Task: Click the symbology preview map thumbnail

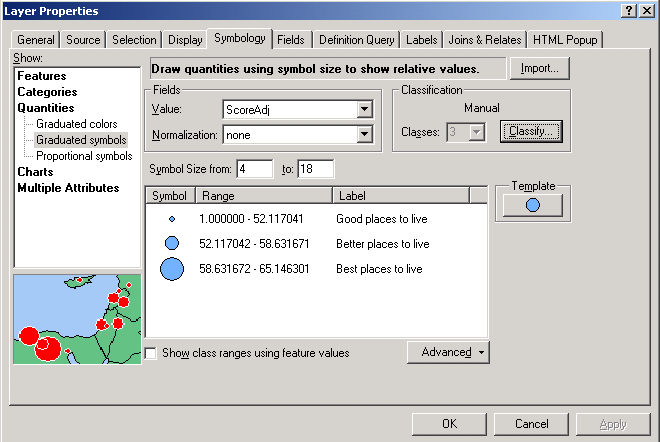Action: click(77, 318)
